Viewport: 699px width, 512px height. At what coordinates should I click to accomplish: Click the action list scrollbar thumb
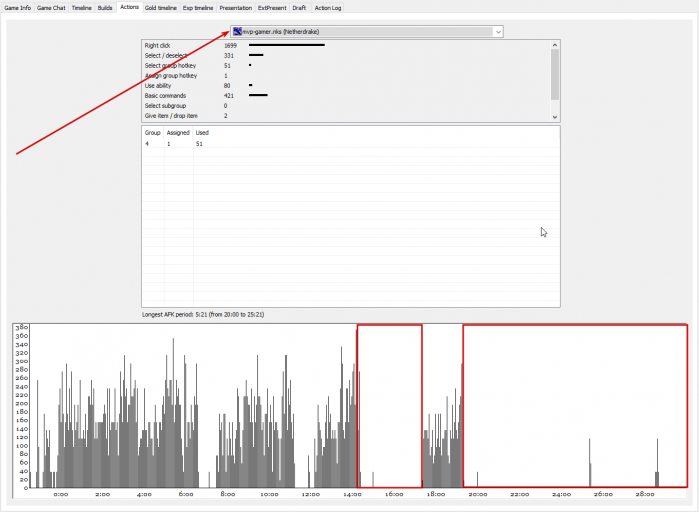pyautogui.click(x=555, y=74)
